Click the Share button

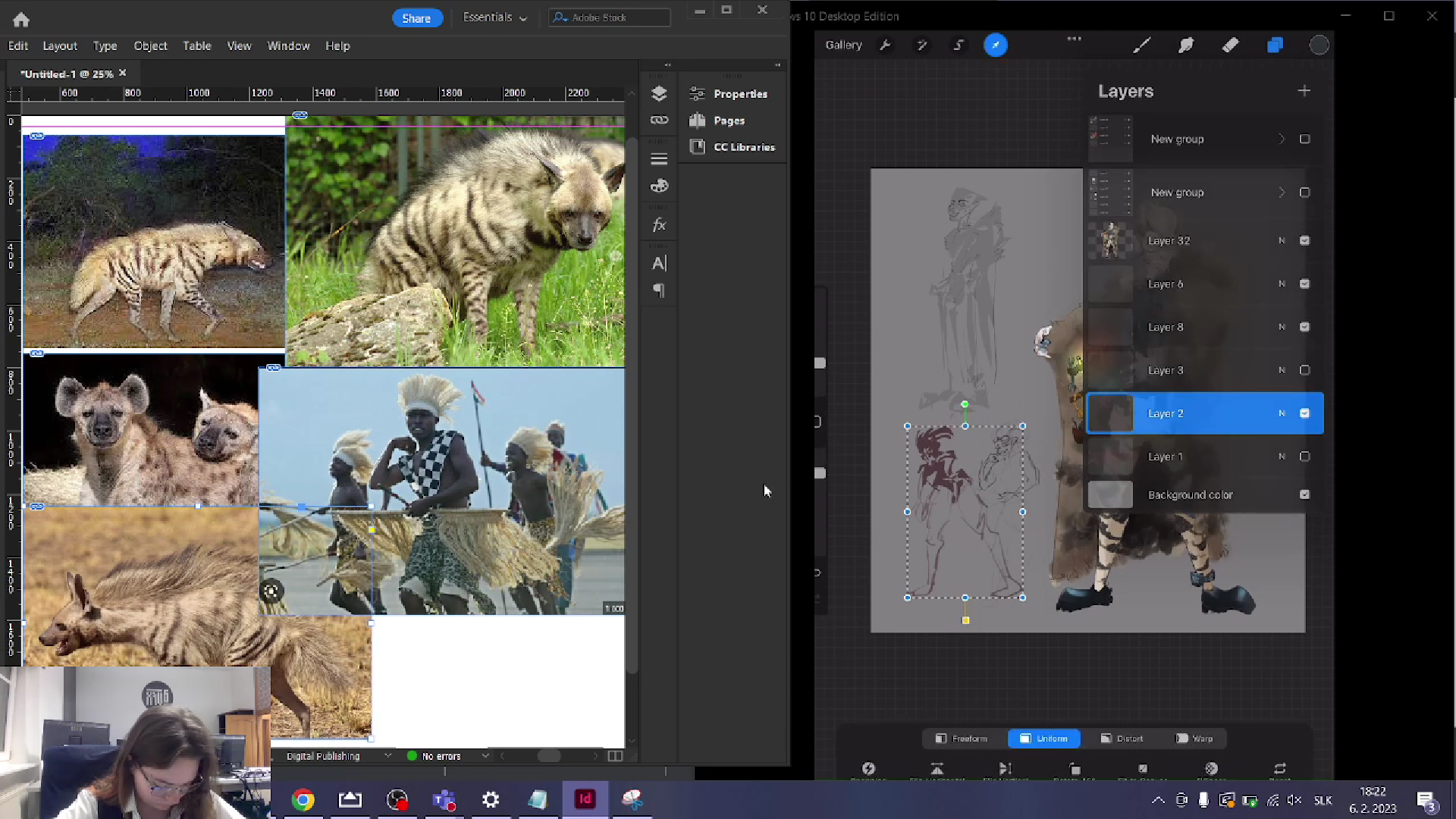click(x=416, y=18)
